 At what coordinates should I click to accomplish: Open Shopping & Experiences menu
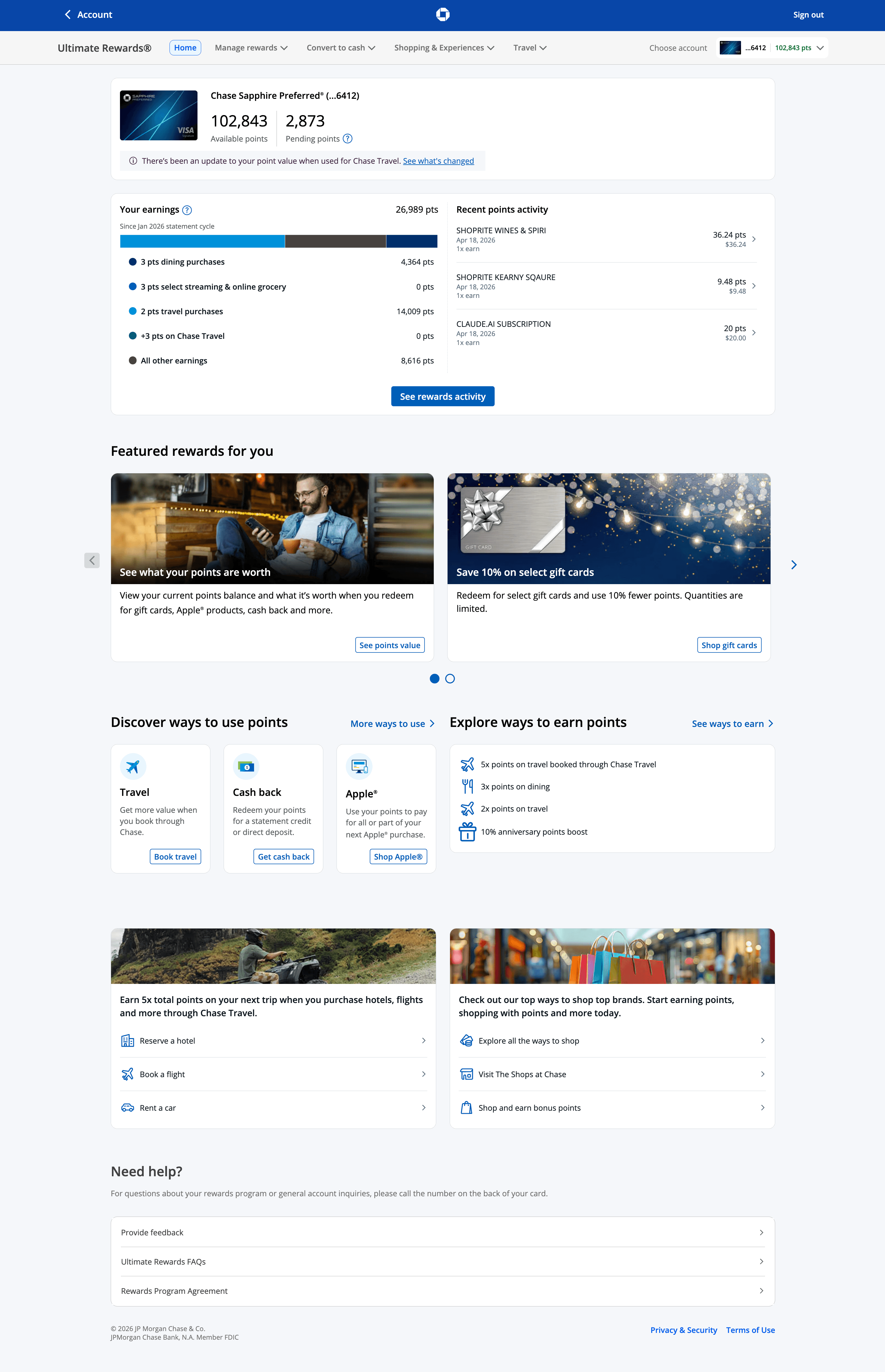[444, 48]
